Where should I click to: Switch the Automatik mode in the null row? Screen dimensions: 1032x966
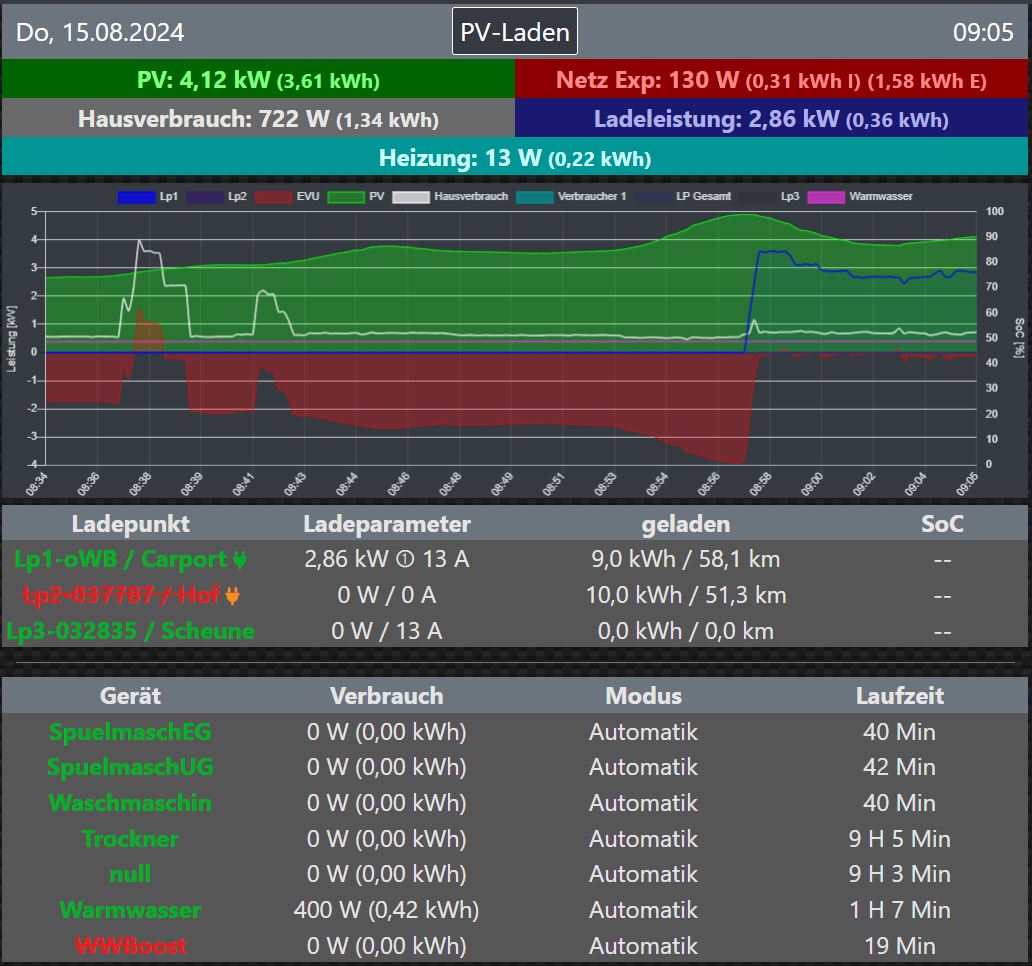click(643, 874)
